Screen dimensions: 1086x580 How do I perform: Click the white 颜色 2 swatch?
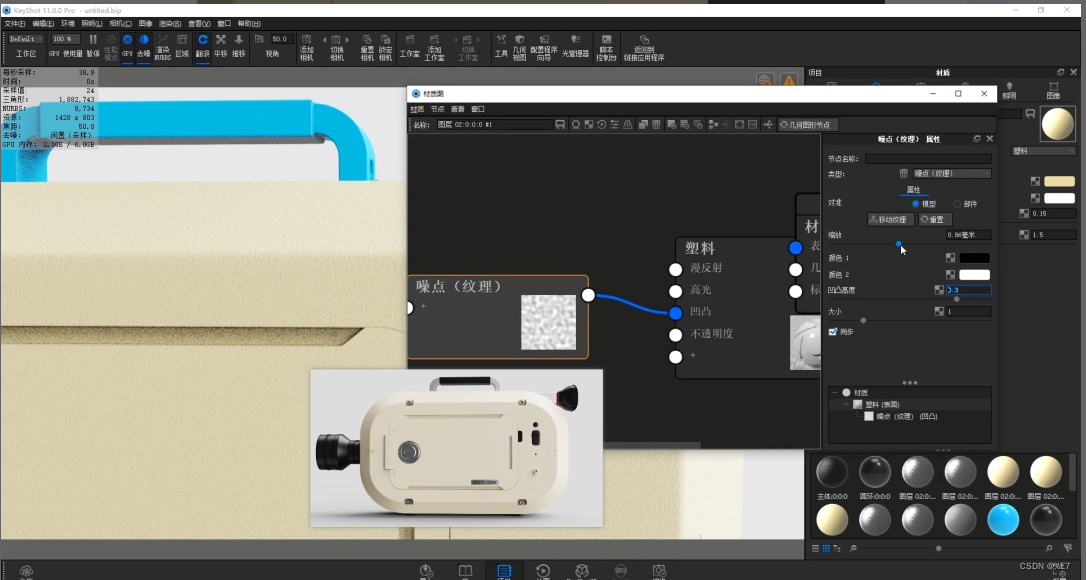pos(974,274)
